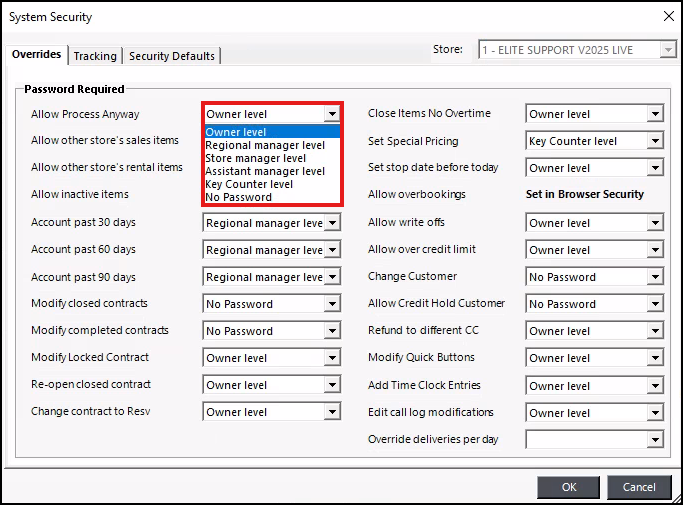Open the Change Customer dropdown
Viewport: 683px width, 505px height.
655,277
